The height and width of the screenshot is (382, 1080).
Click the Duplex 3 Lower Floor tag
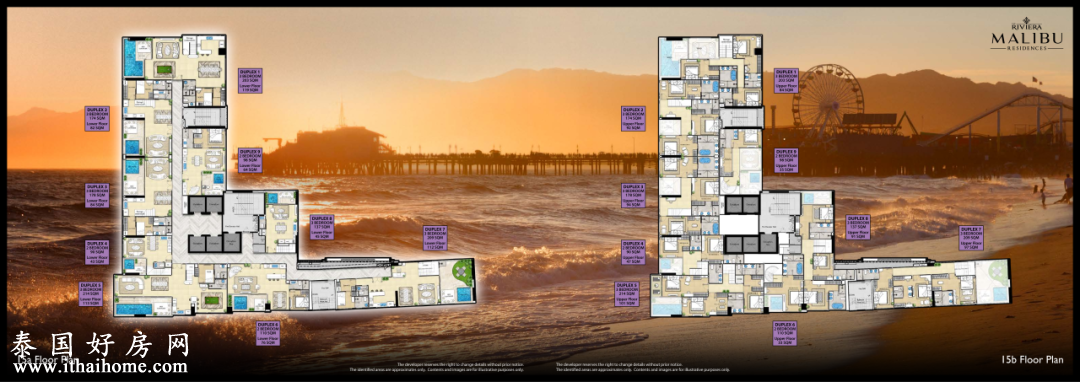(x=97, y=195)
